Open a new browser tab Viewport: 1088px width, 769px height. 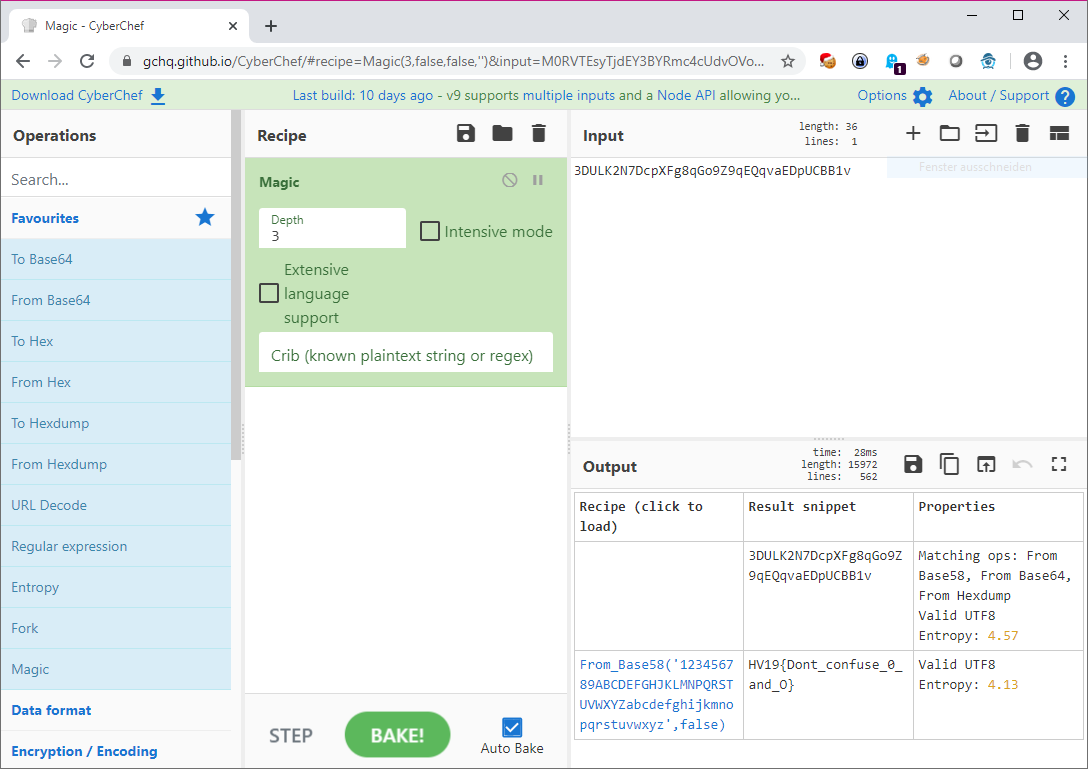271,26
